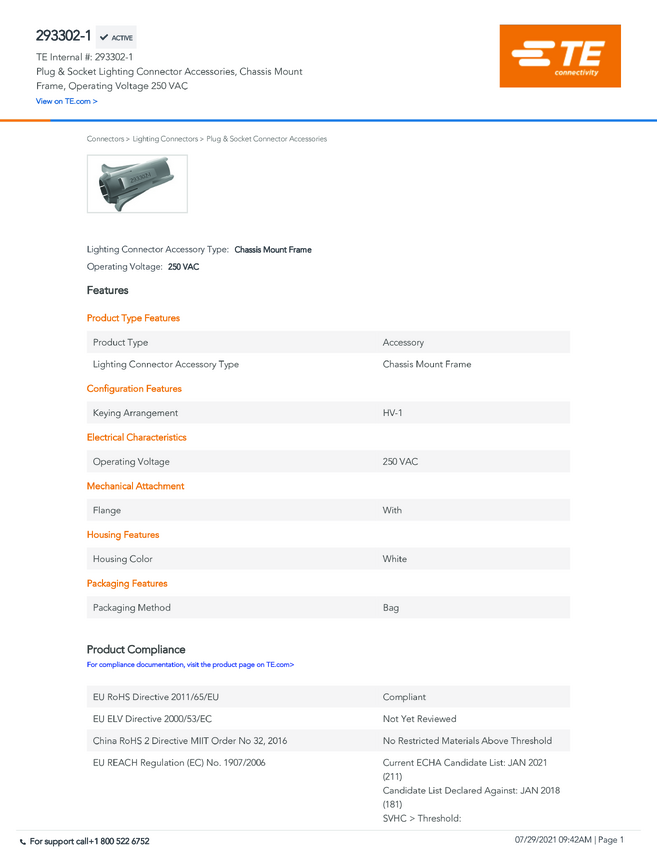
Task: Click 'EU REACH Regulation (EC) No. 1907/2006' label
Action: [179, 763]
